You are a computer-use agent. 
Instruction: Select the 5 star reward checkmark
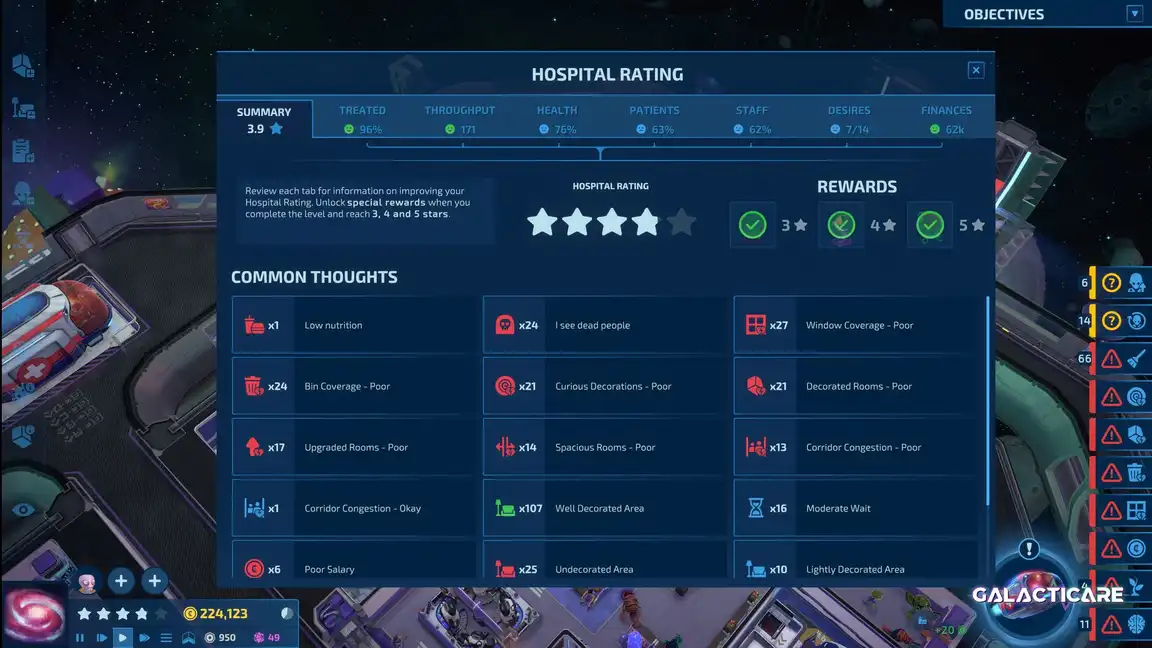point(930,225)
